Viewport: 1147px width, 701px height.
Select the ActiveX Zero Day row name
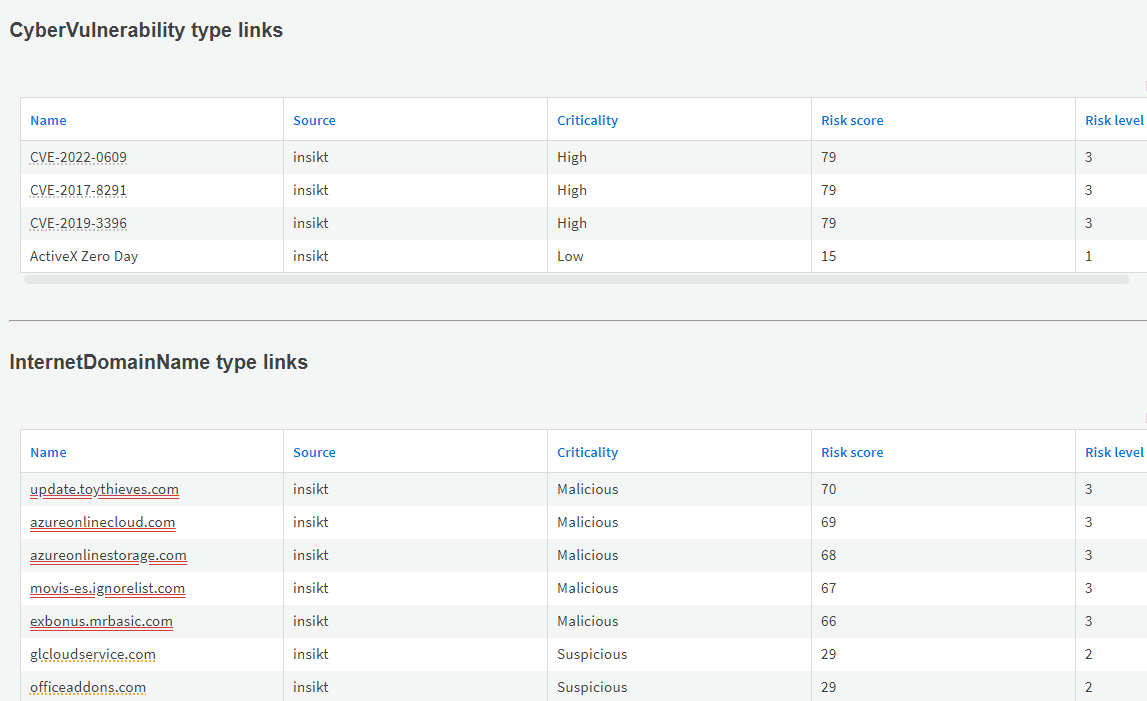point(84,256)
